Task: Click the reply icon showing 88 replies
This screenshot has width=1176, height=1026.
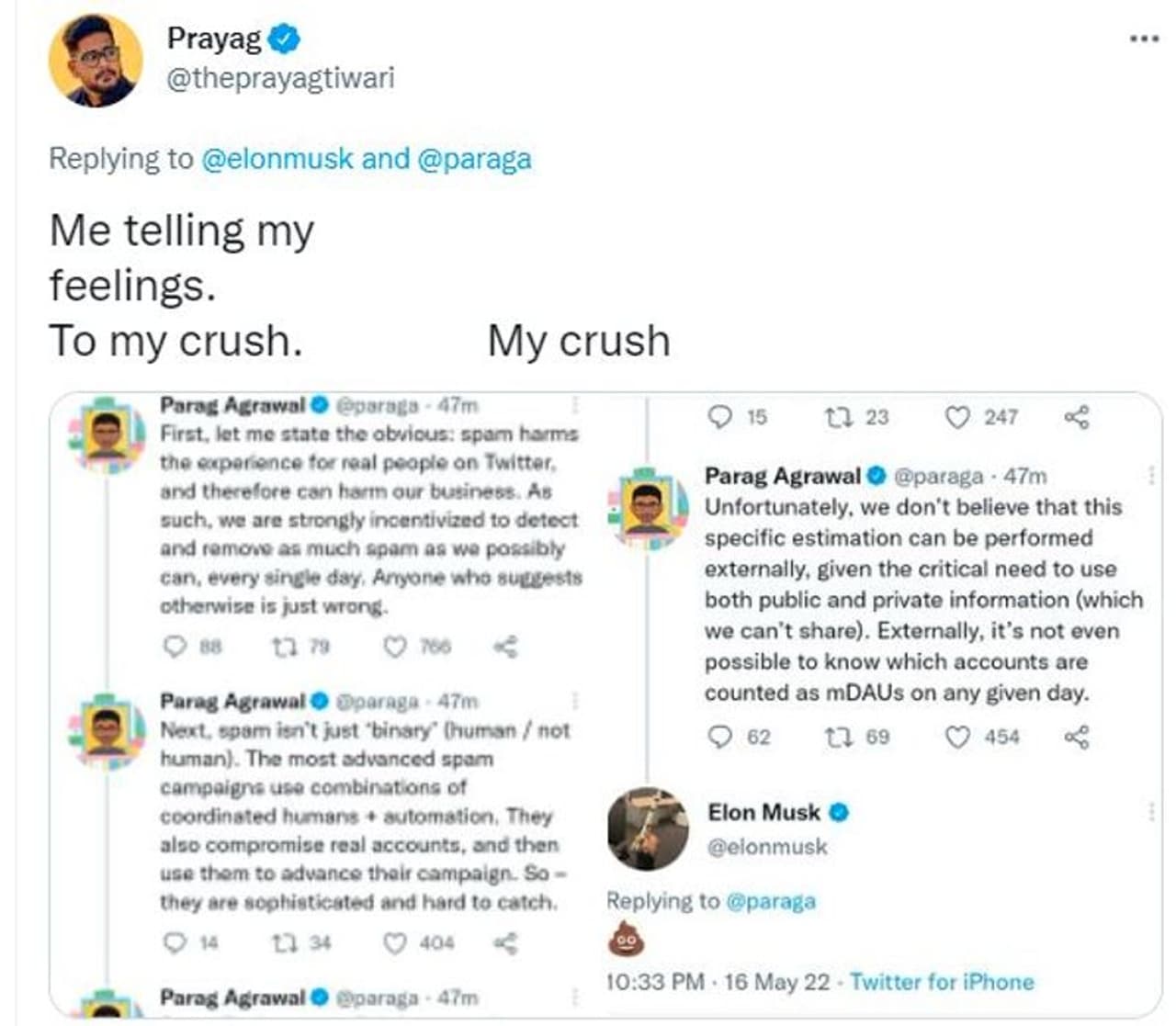Action: tap(175, 647)
